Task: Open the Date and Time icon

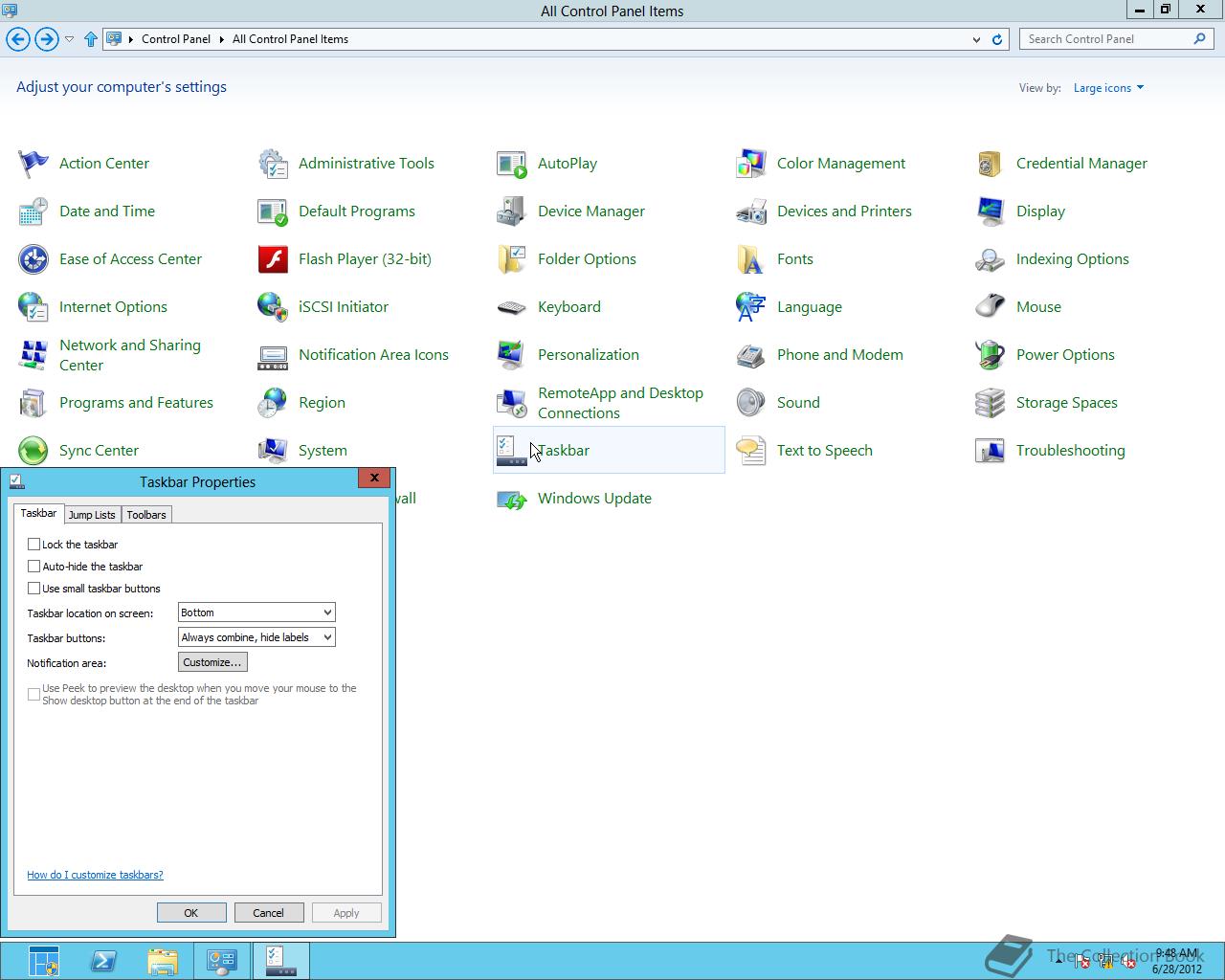Action: point(33,212)
